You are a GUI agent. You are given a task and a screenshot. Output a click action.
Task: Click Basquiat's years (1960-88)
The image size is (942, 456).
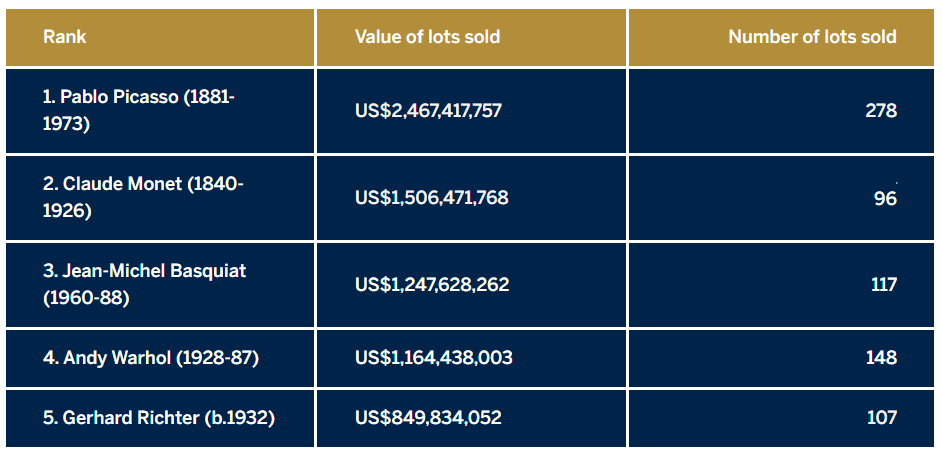pos(86,298)
